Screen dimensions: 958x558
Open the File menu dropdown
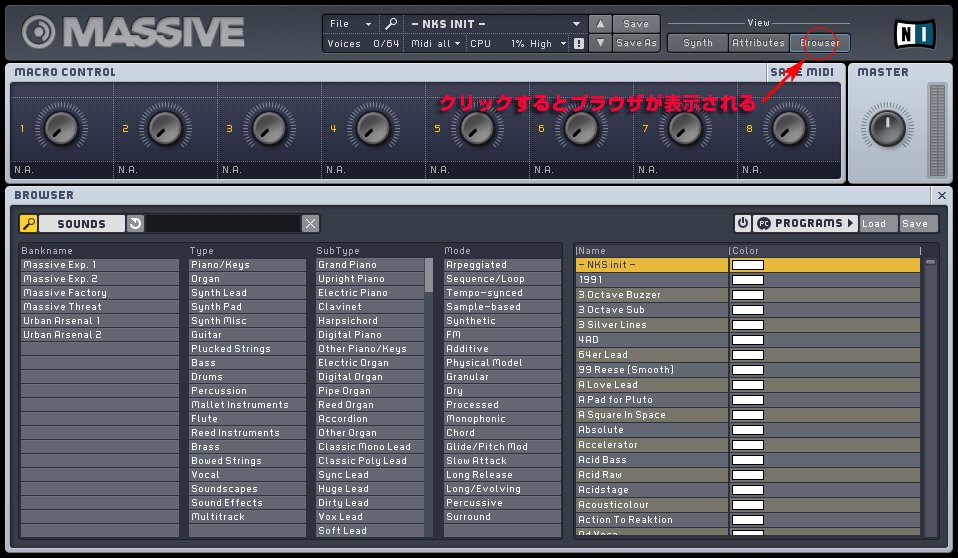350,24
